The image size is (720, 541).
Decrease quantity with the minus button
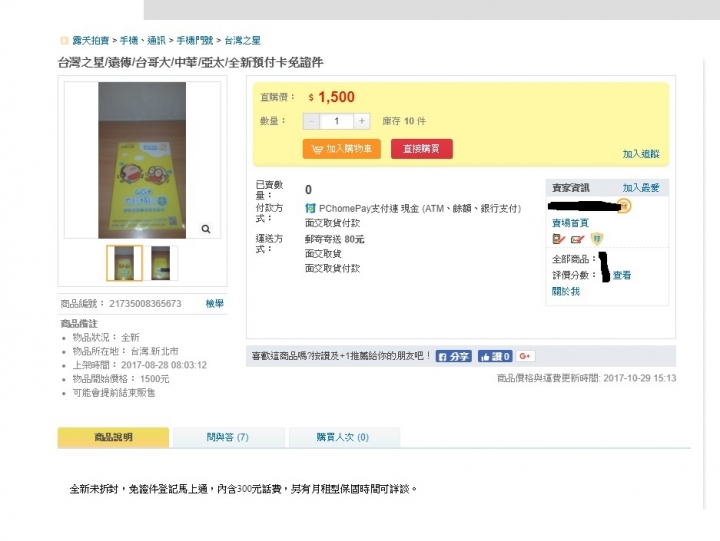(x=311, y=121)
